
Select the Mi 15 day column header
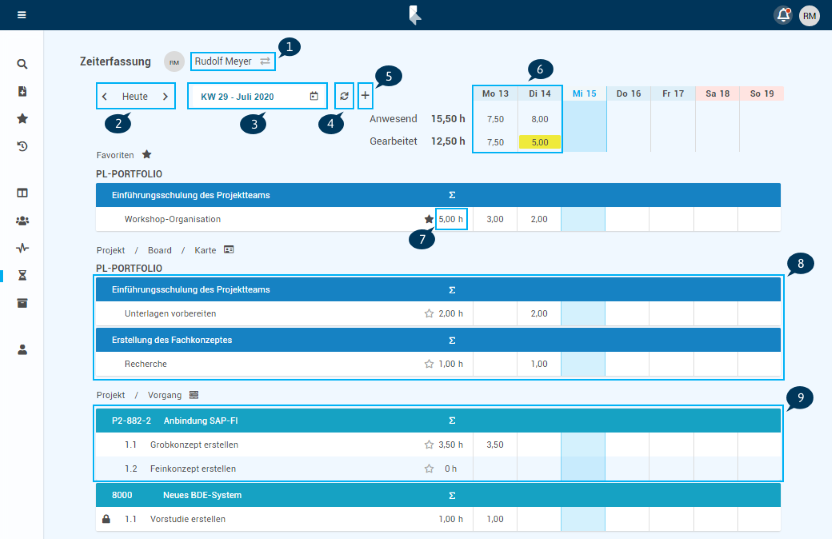tap(584, 93)
